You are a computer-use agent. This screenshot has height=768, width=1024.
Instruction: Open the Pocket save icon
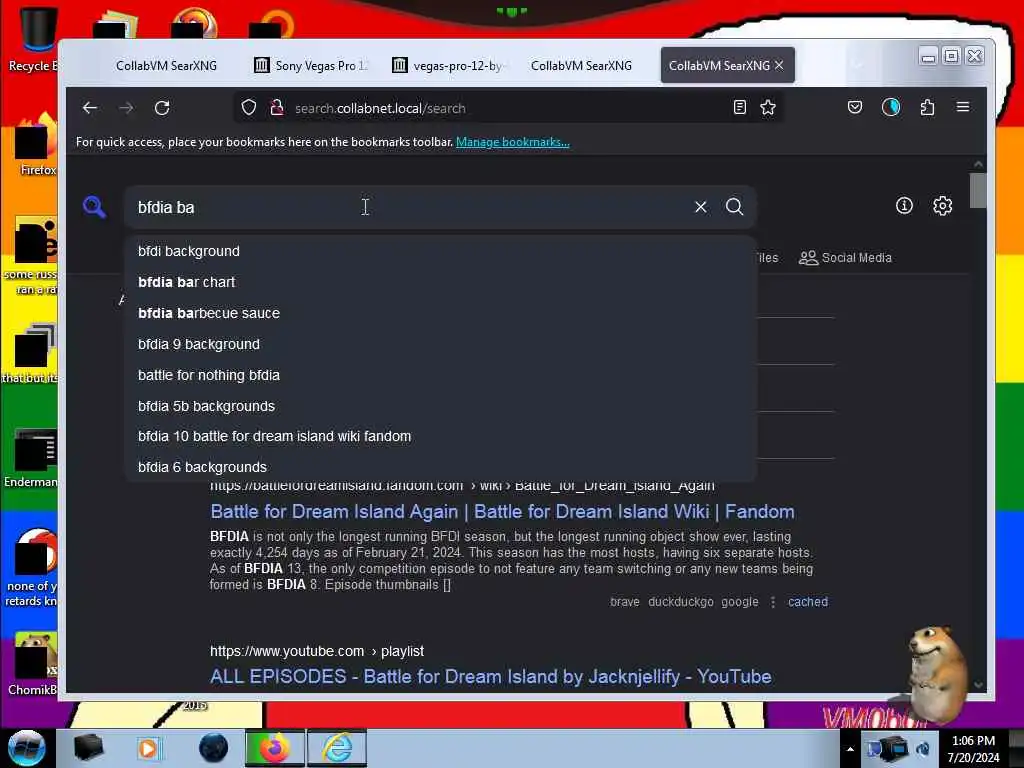point(855,107)
